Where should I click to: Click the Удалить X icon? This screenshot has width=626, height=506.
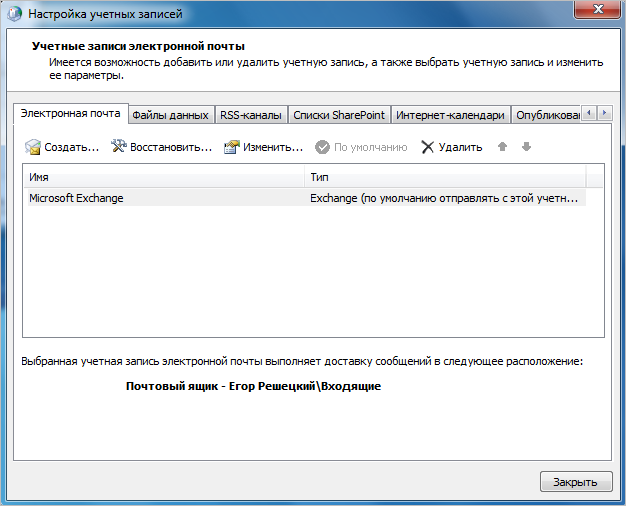point(428,147)
